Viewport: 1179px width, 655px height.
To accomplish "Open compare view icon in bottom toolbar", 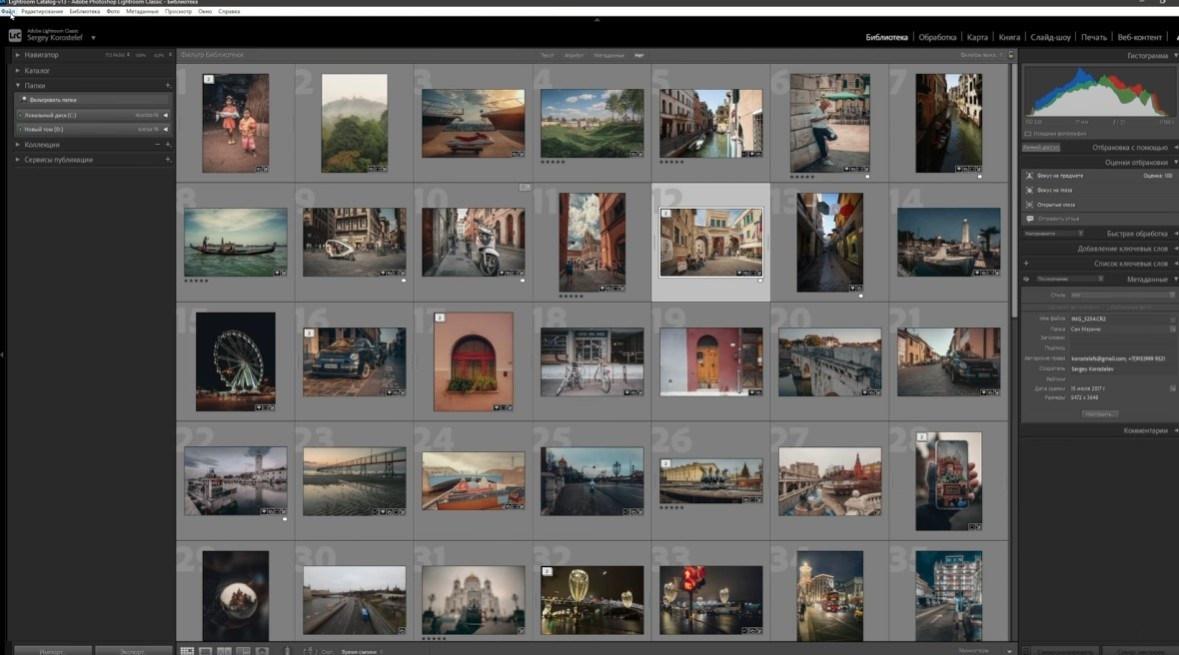I will [x=224, y=650].
